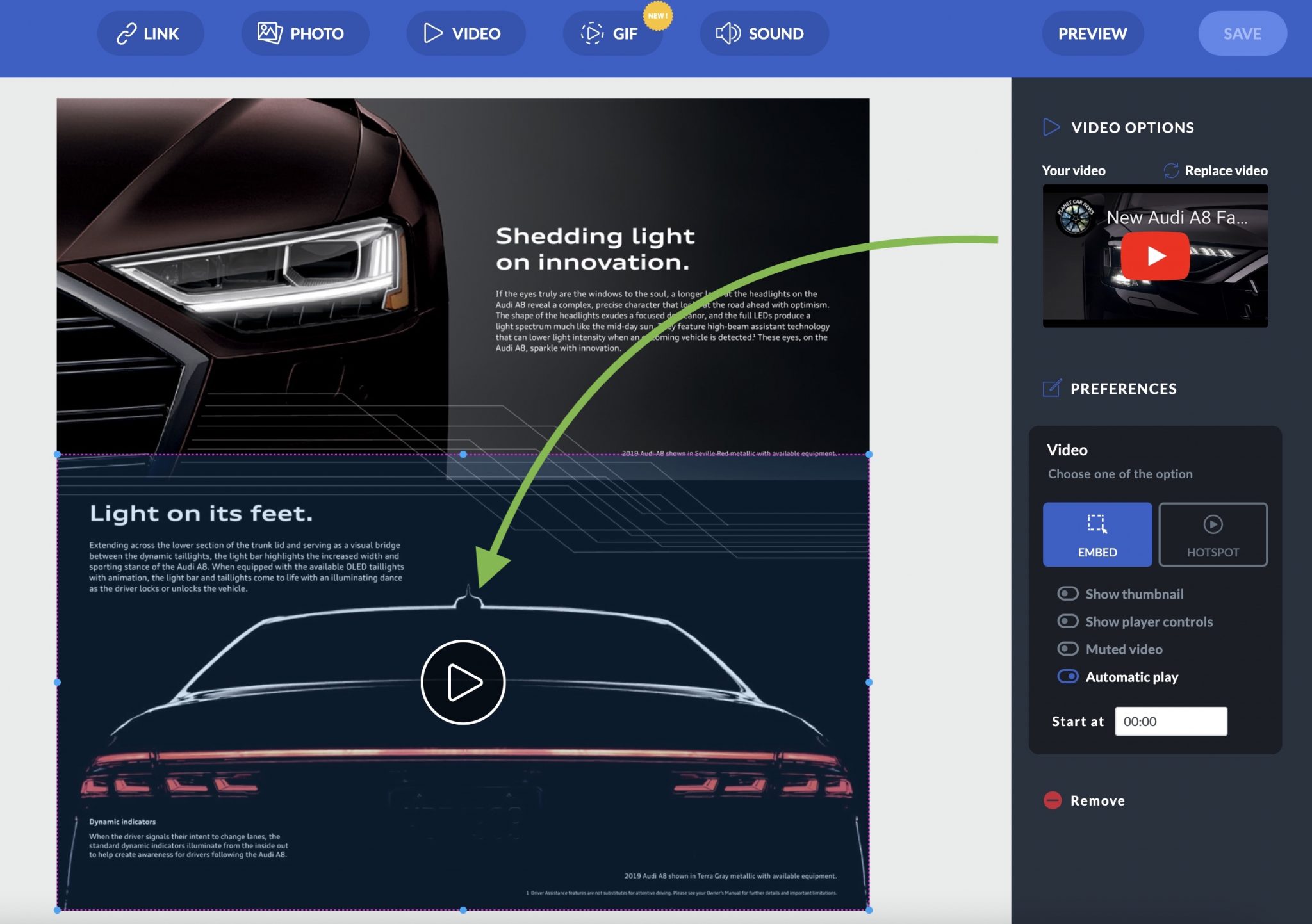Viewport: 1312px width, 924px height.
Task: Click PREVIEW to preview the design
Action: pos(1092,33)
